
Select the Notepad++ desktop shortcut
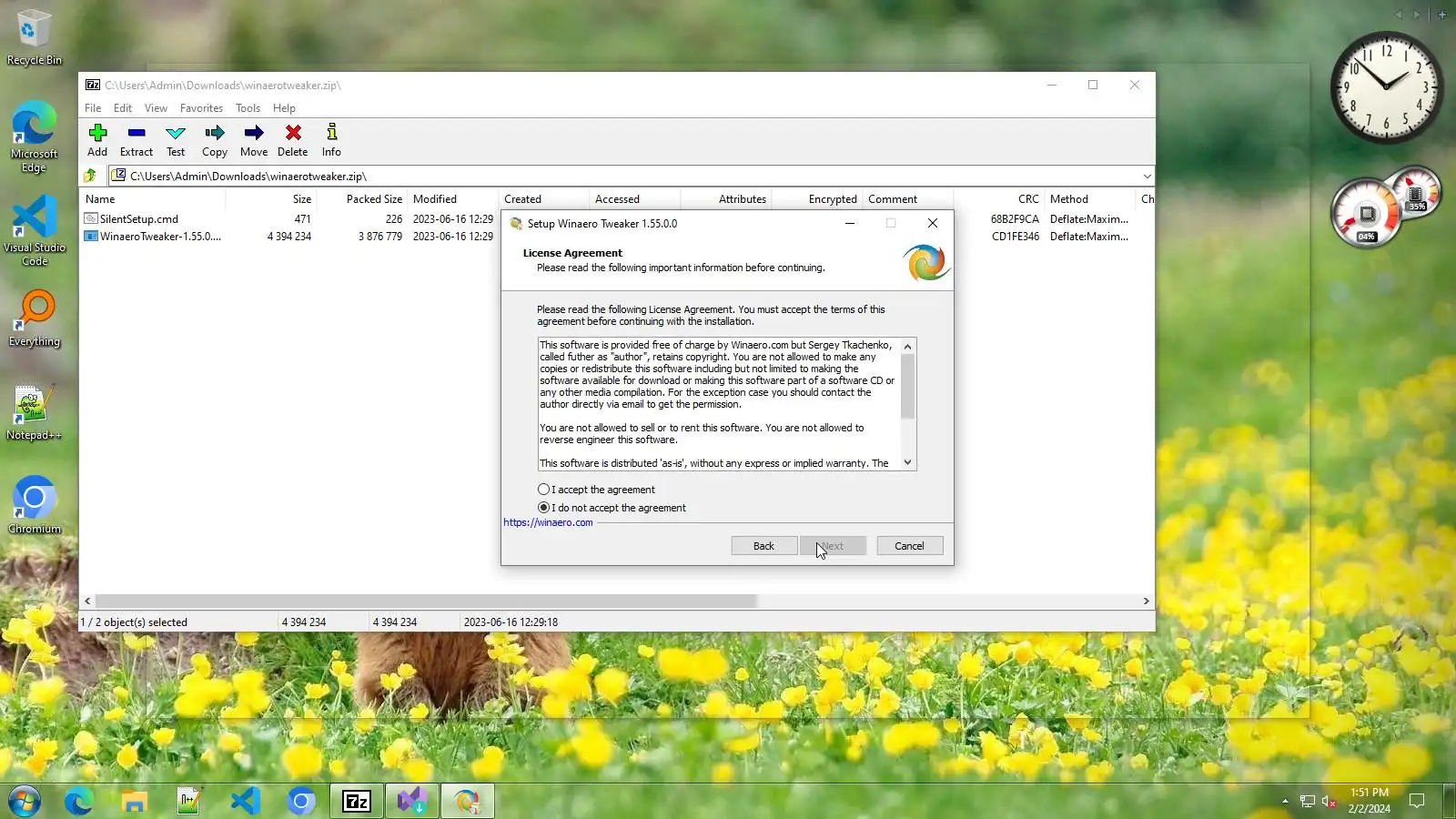pyautogui.click(x=34, y=413)
